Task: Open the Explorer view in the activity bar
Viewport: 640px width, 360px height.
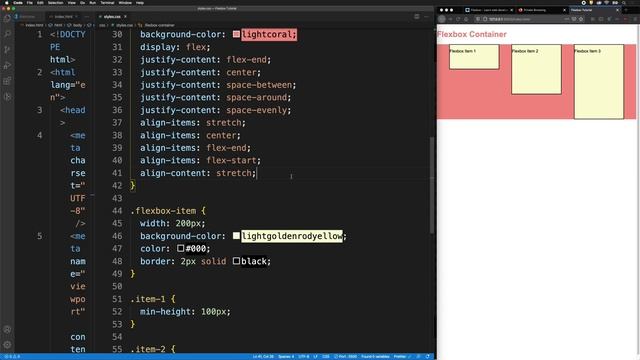Action: pyautogui.click(x=7, y=18)
